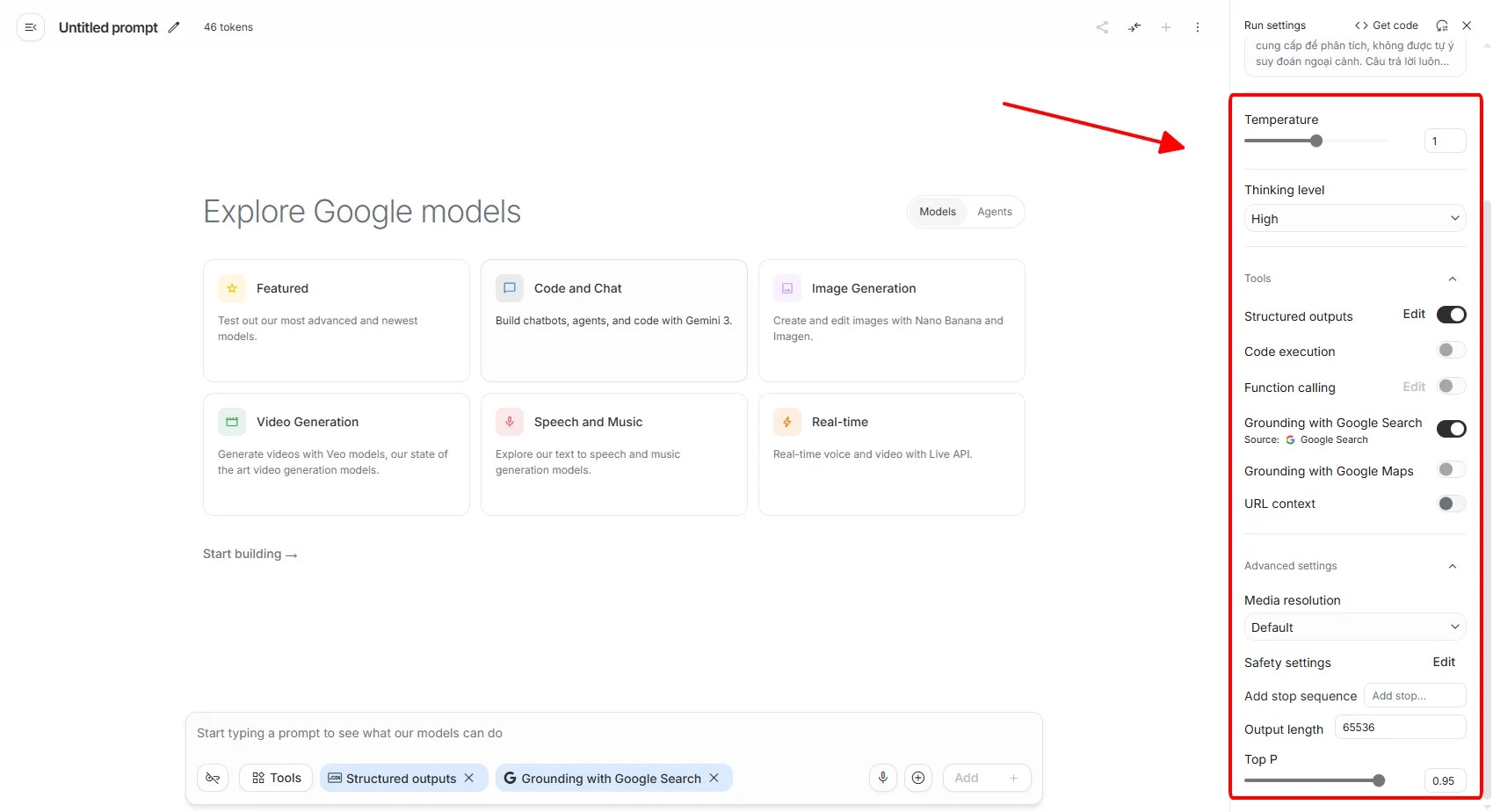
Task: Click the Speech and Music microphone icon
Action: tap(510, 422)
